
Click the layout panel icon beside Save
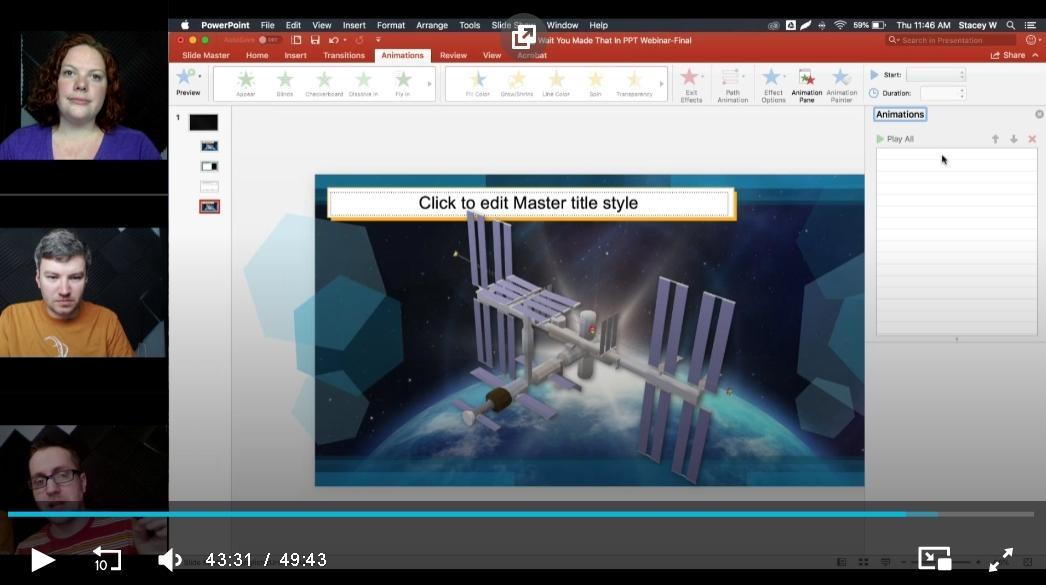[296, 40]
